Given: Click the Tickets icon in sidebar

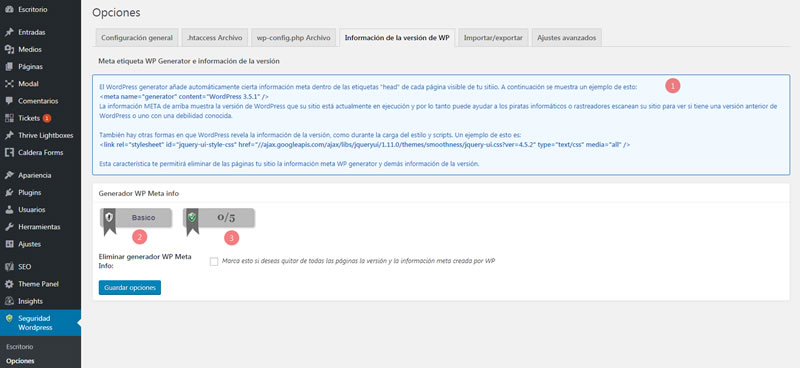Looking at the screenshot, I should pos(9,118).
